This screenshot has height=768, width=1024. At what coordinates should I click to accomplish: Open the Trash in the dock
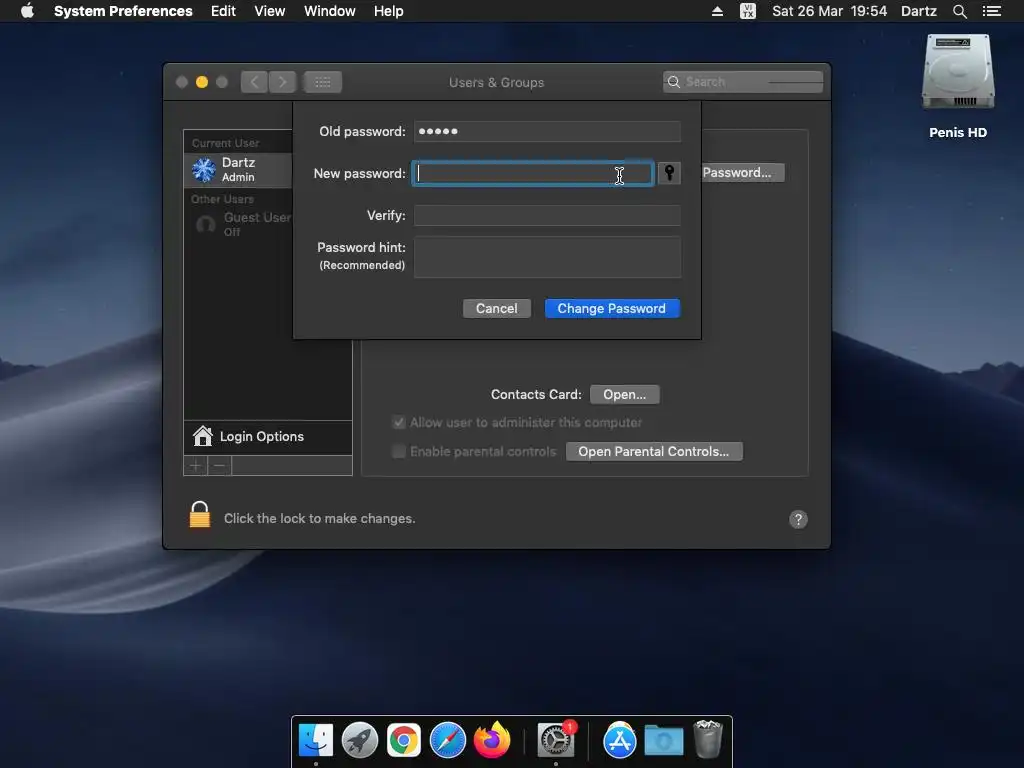[707, 739]
